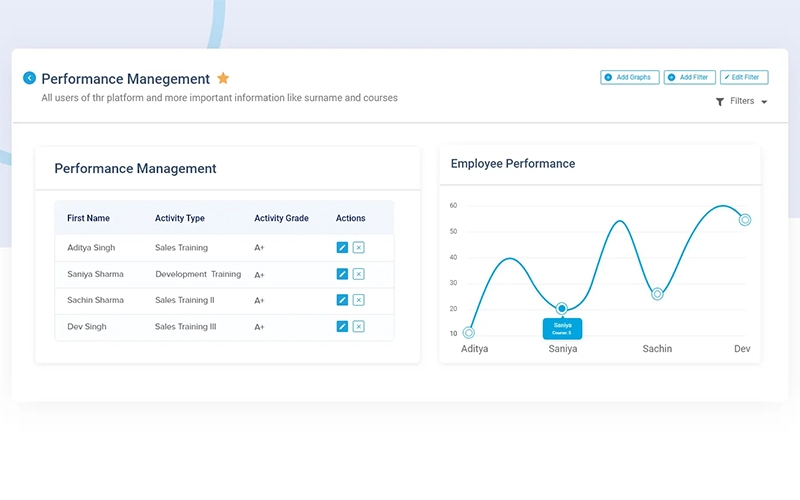Select the Aditya data point on the chart
The height and width of the screenshot is (500, 800).
(x=469, y=333)
